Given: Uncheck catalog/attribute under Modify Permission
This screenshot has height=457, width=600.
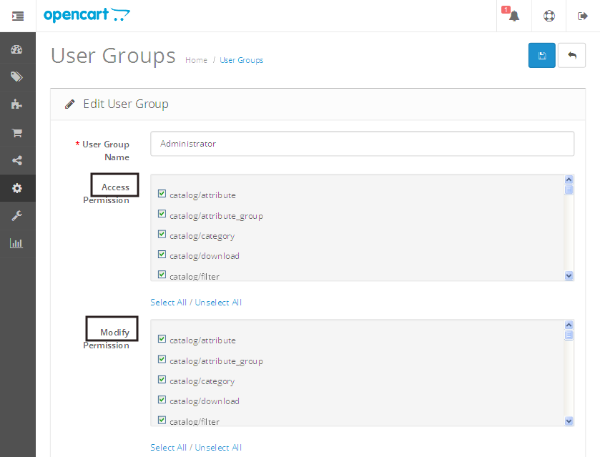Looking at the screenshot, I should tap(162, 339).
